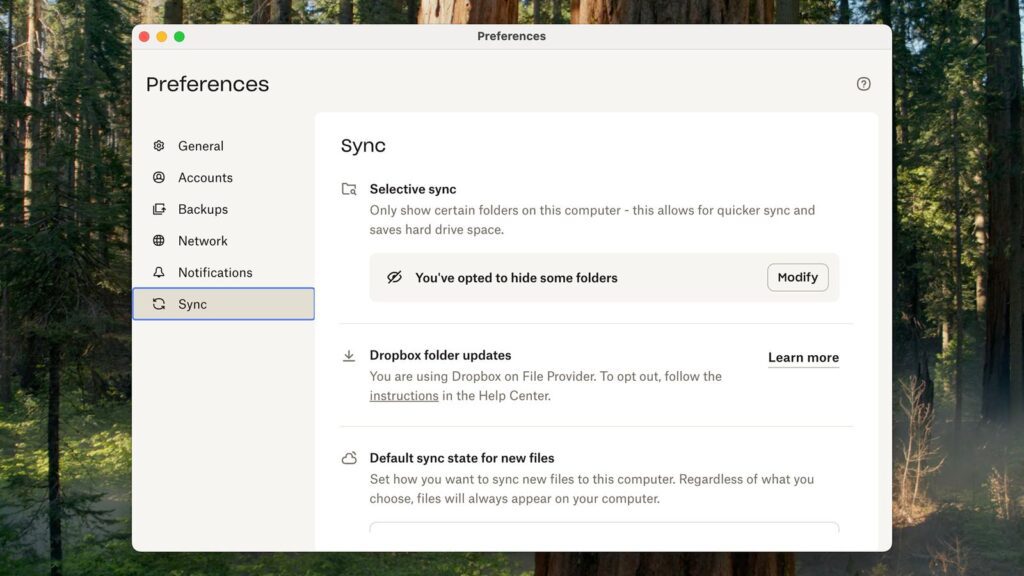Open the default sync state dropdown box

click(x=604, y=527)
